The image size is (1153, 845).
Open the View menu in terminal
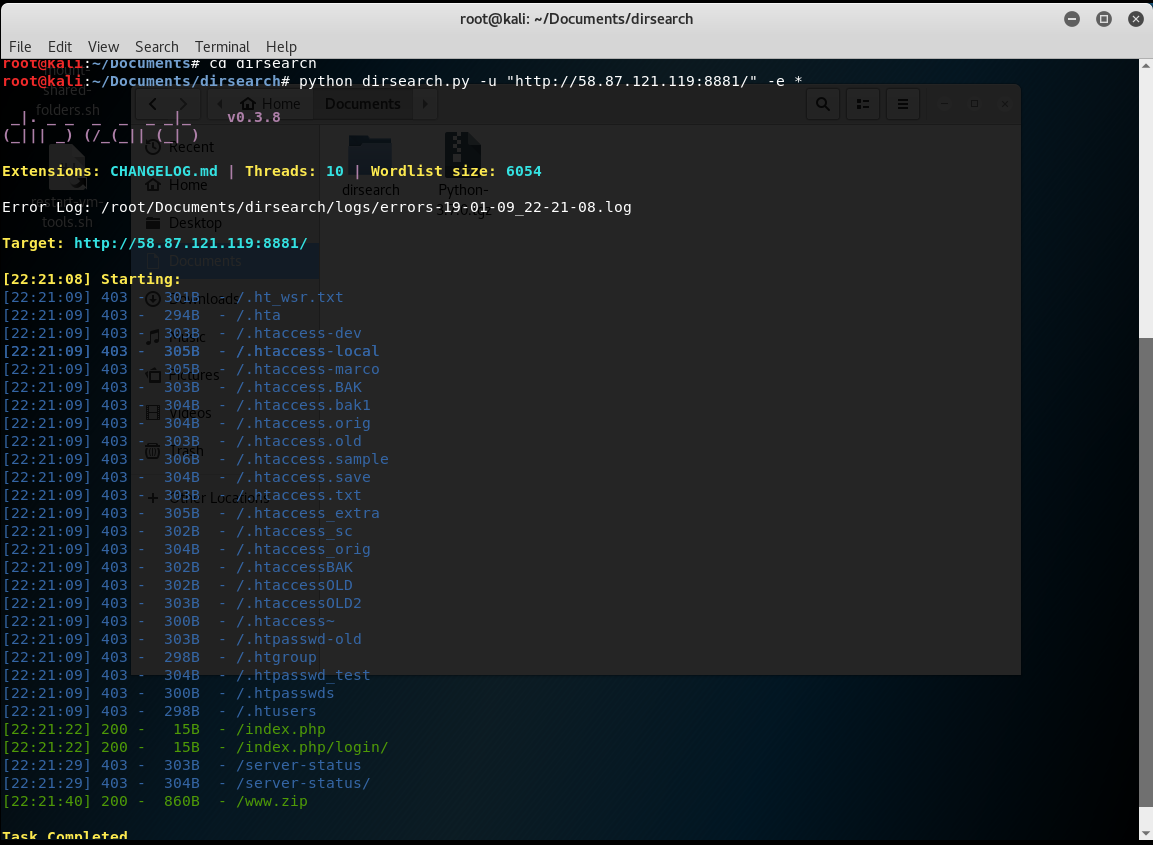(103, 46)
